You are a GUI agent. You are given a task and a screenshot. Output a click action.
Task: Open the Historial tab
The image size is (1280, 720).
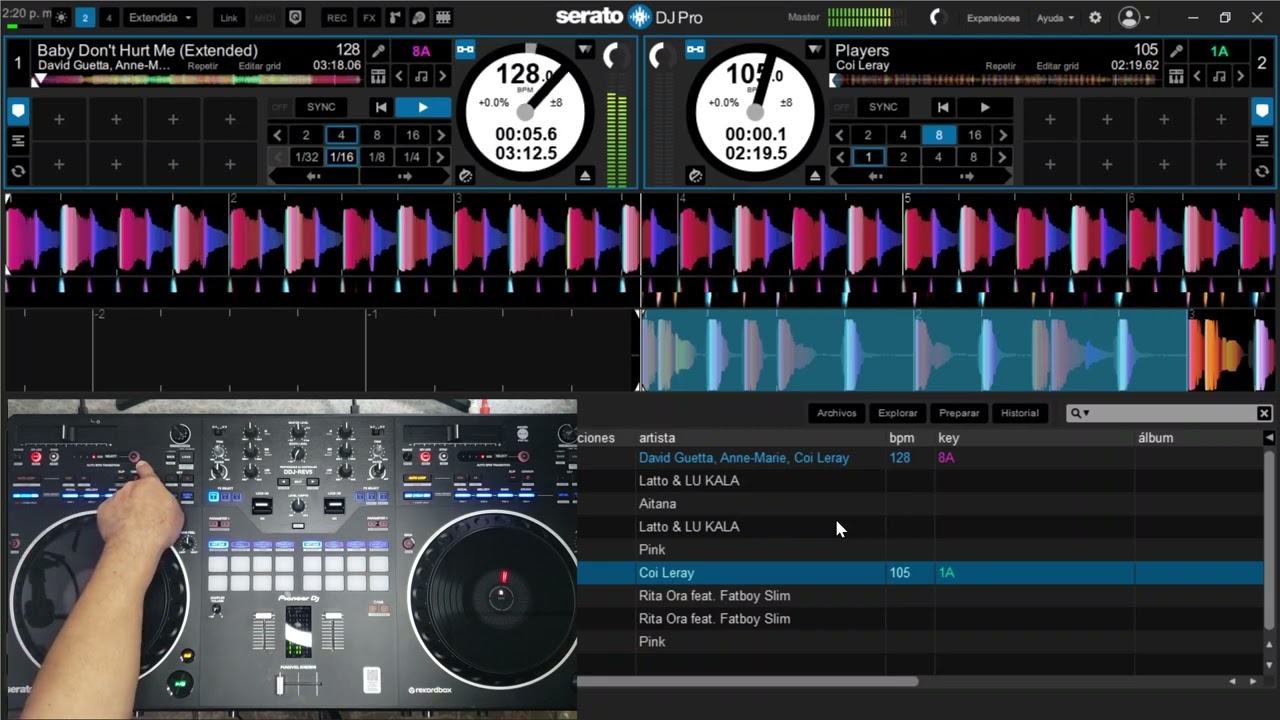1020,413
